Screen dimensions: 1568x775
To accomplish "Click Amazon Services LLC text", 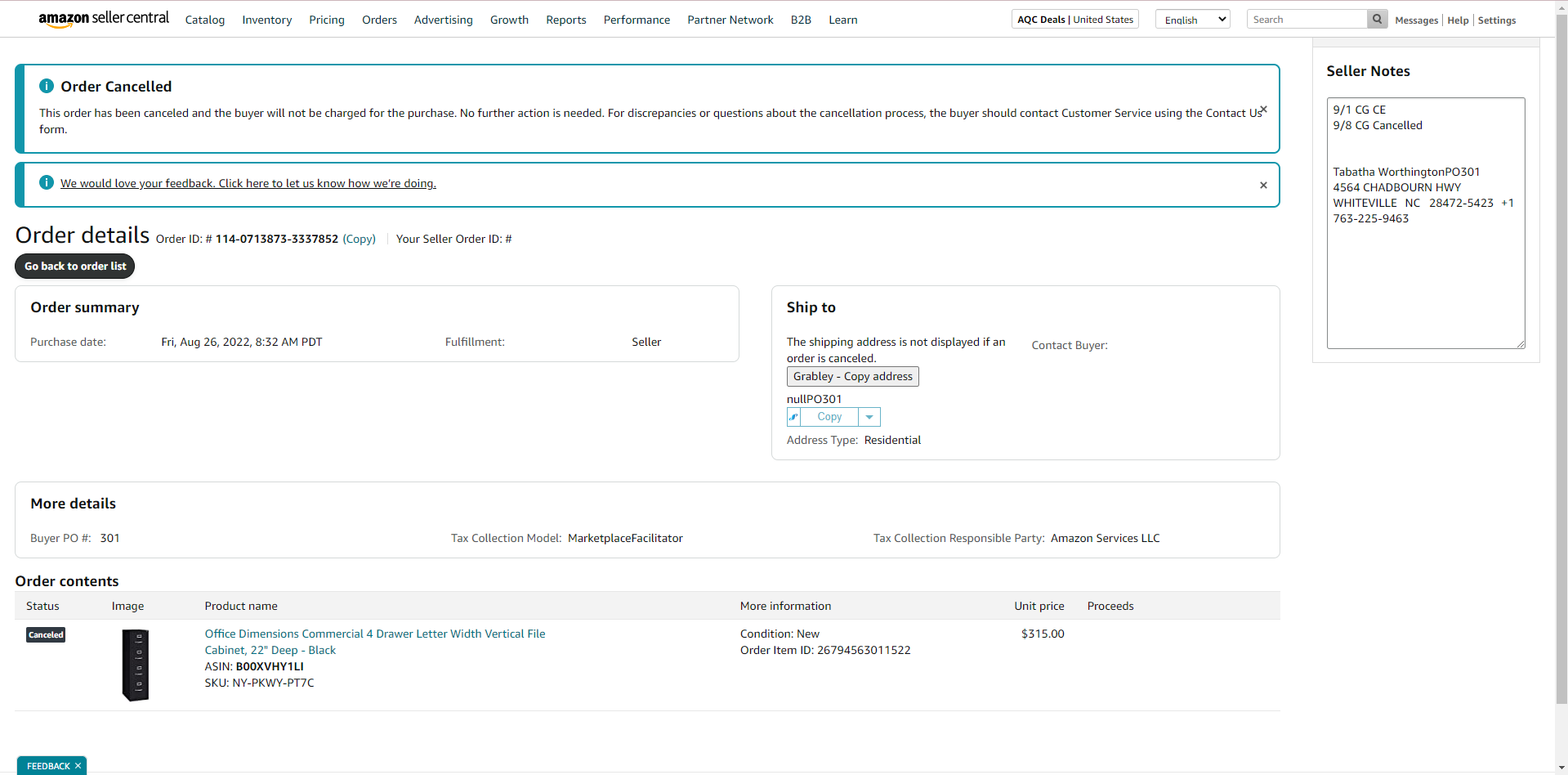I will pos(1106,538).
